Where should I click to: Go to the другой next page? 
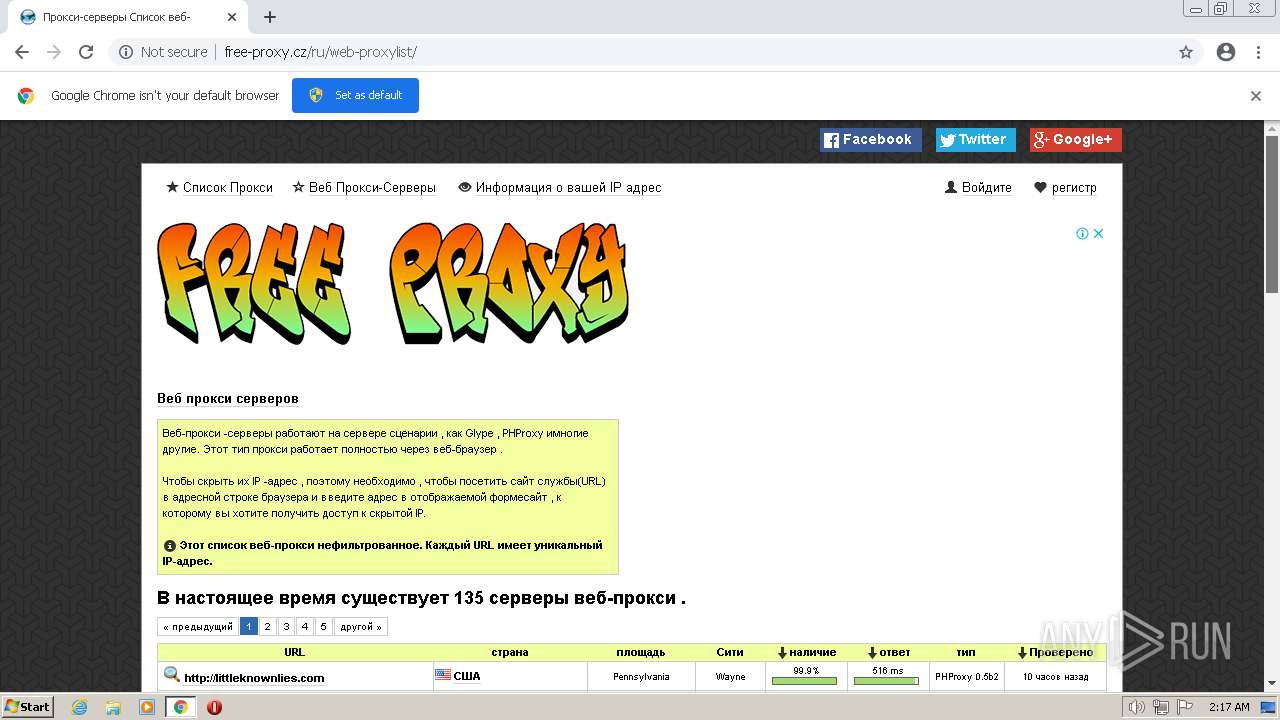(361, 627)
